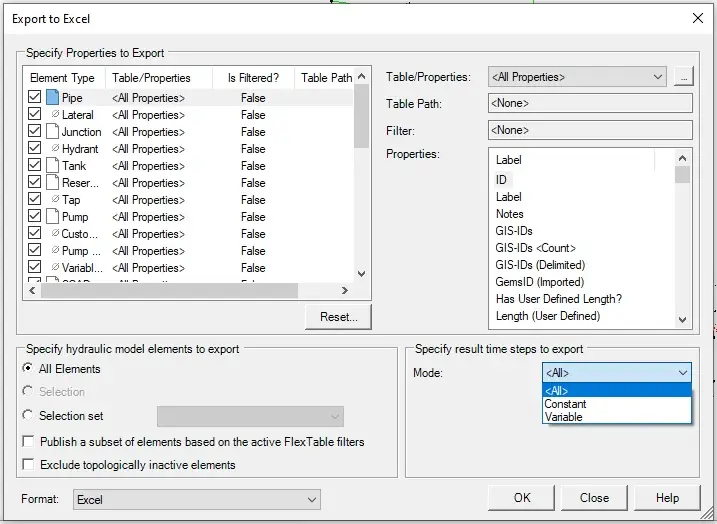Viewport: 717px width, 524px height.
Task: Enable Exclude topologically inactive elements
Action: (28, 465)
